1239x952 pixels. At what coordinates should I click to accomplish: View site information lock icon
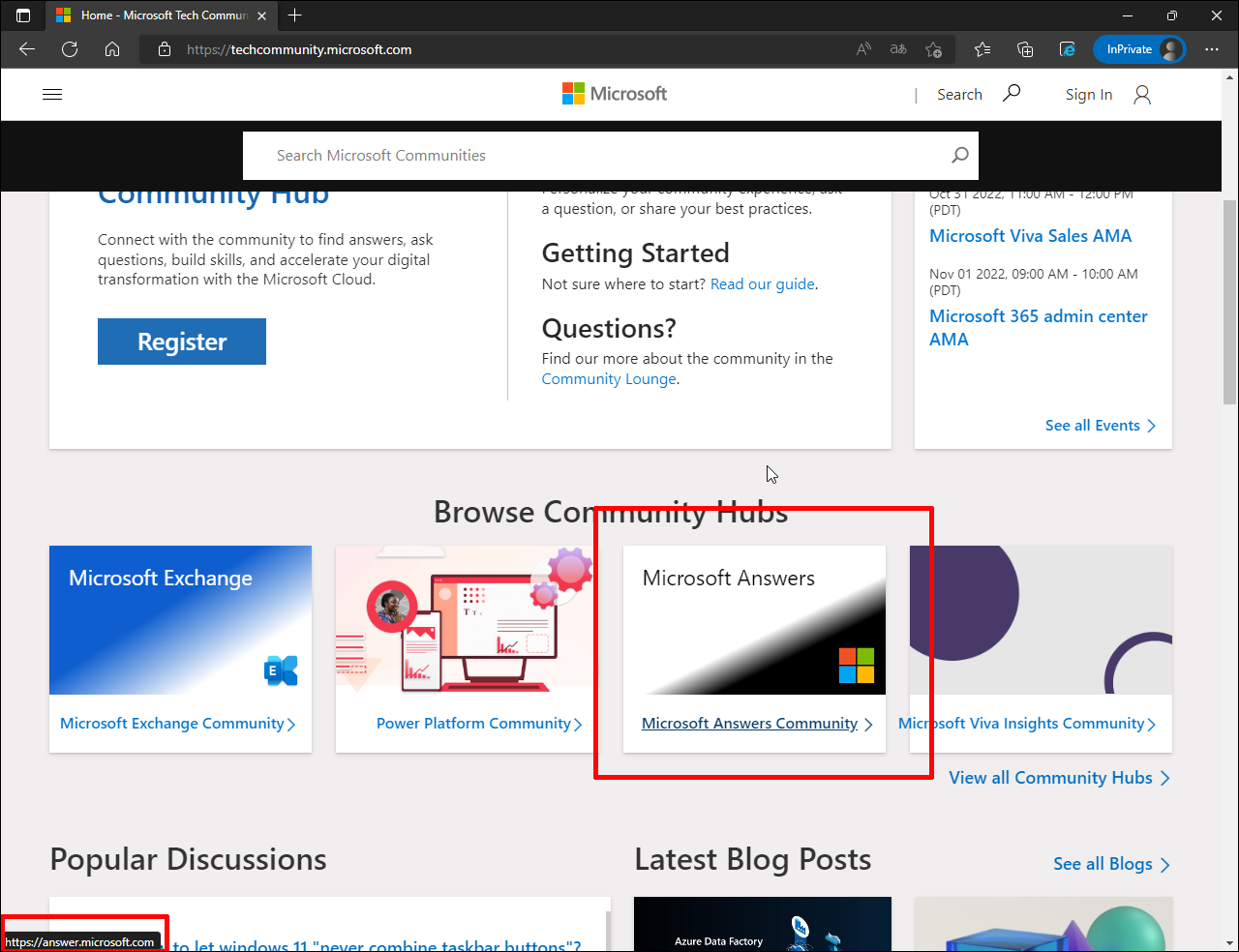[x=165, y=49]
